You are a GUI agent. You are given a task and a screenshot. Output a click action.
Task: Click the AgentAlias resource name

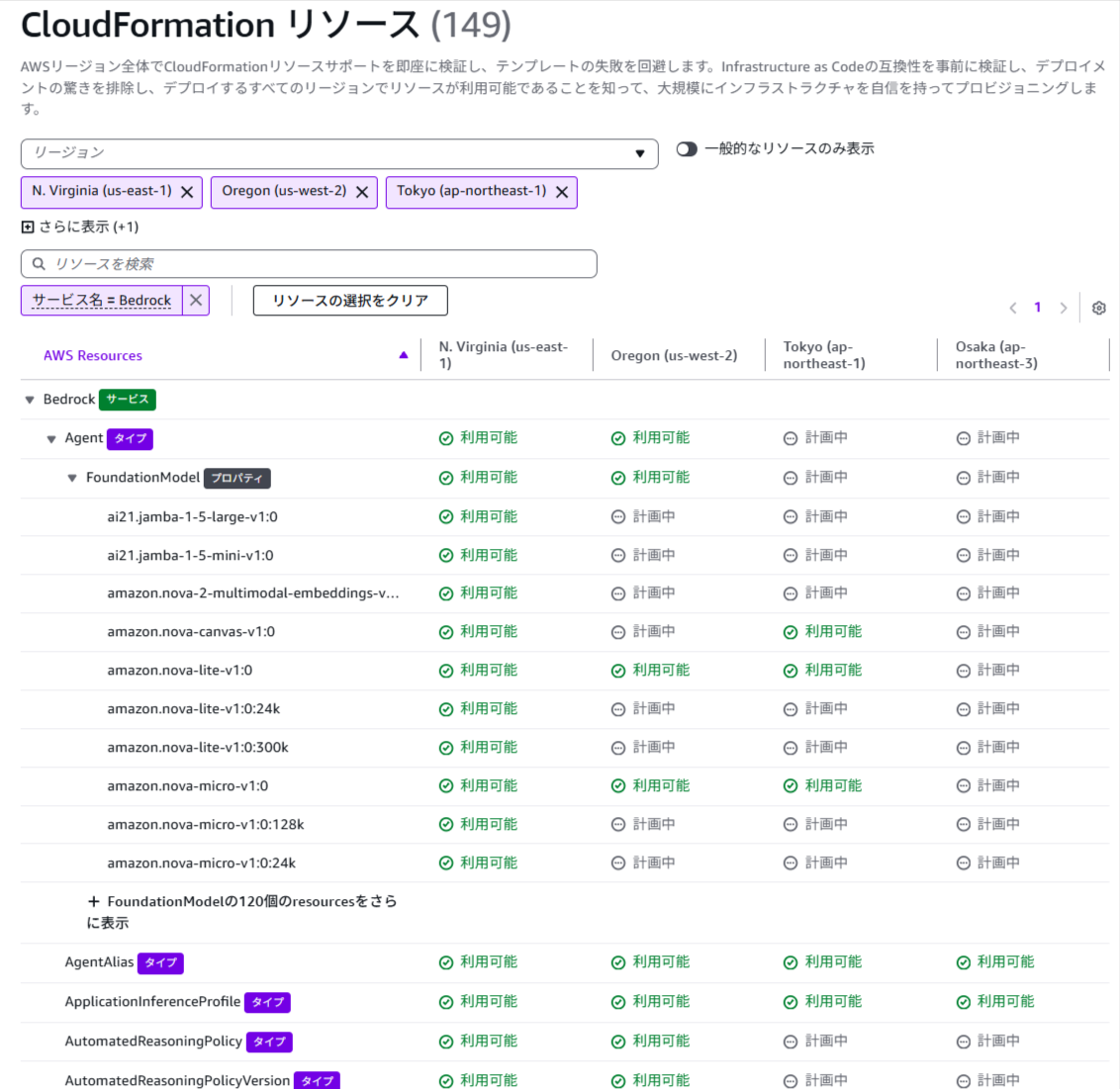99,961
